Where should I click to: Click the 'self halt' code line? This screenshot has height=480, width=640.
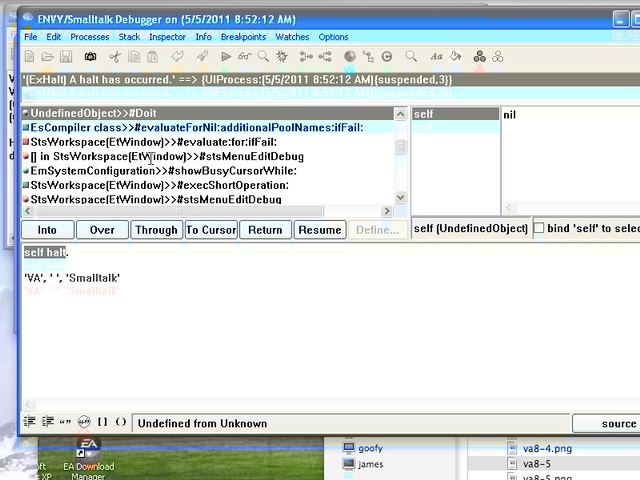46,253
